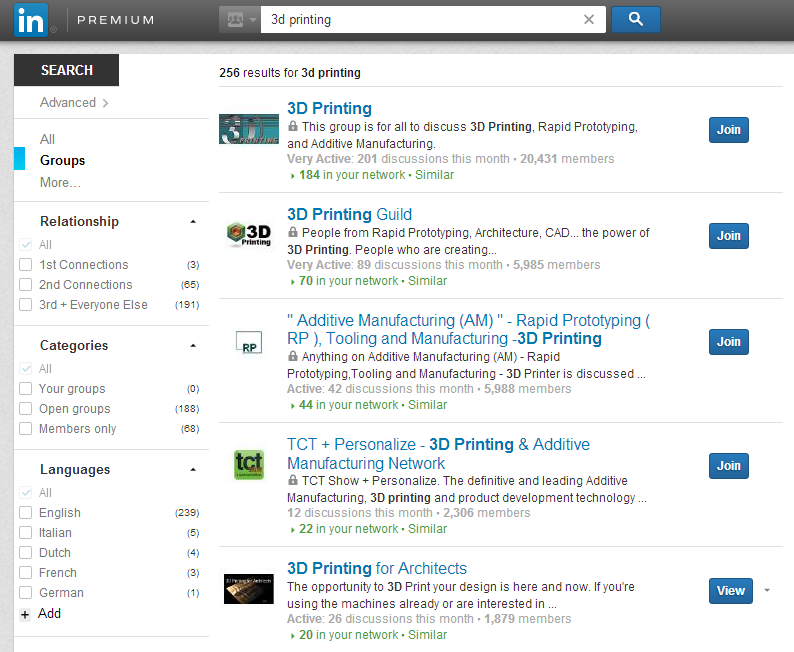
Task: Collapse the Languages filter section
Action: [x=193, y=470]
